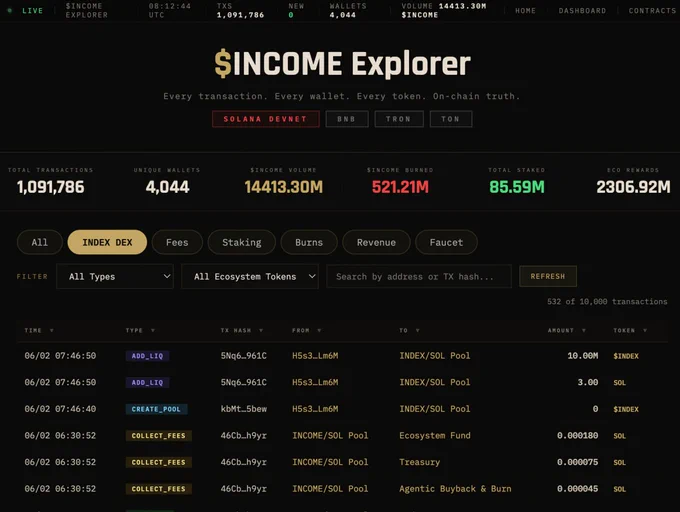Go to HOME in top navigation
The image size is (680, 512).
coord(526,11)
